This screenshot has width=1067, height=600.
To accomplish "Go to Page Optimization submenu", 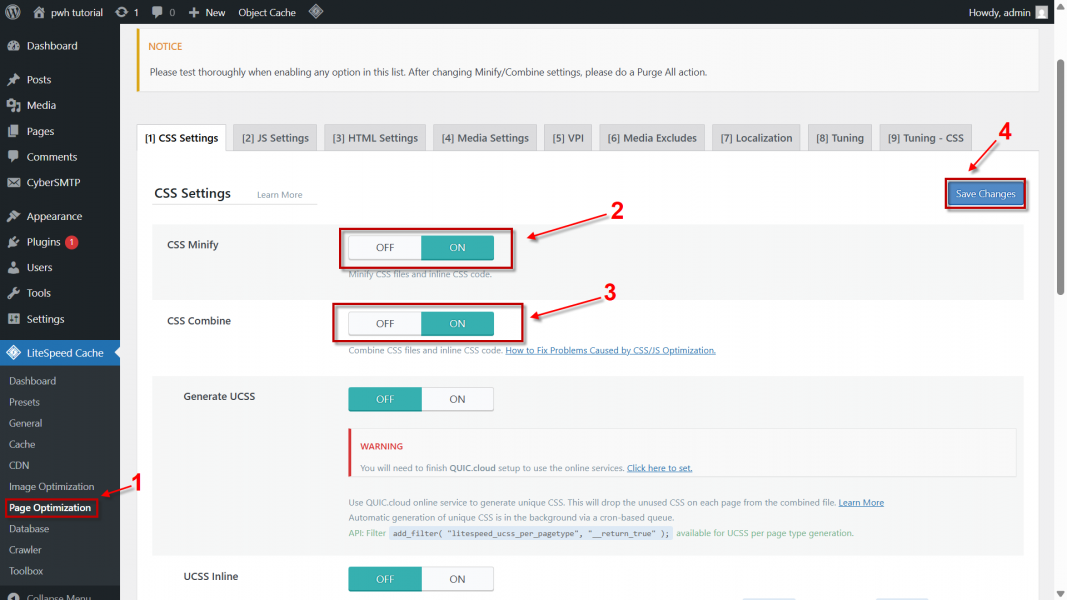I will click(x=50, y=507).
